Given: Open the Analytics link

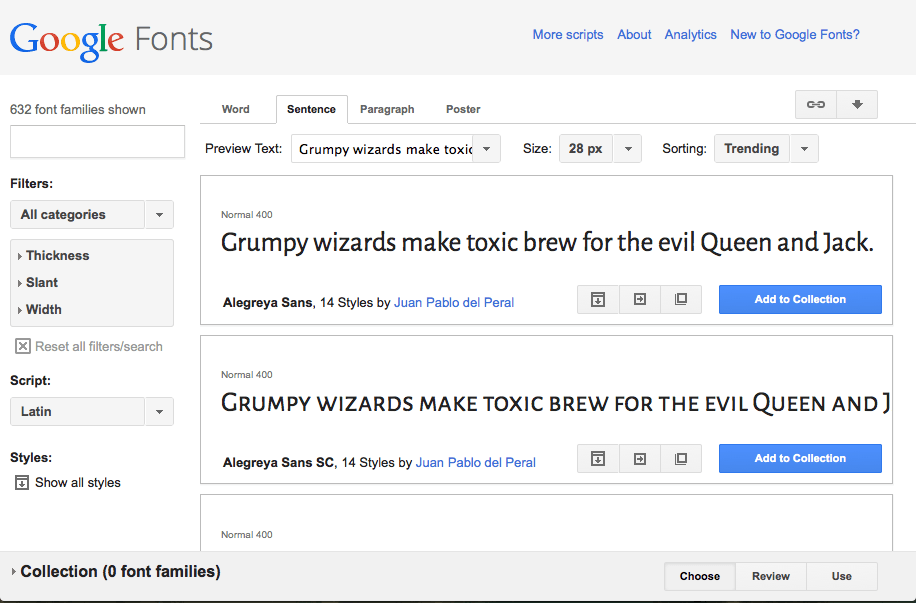Looking at the screenshot, I should pyautogui.click(x=690, y=34).
